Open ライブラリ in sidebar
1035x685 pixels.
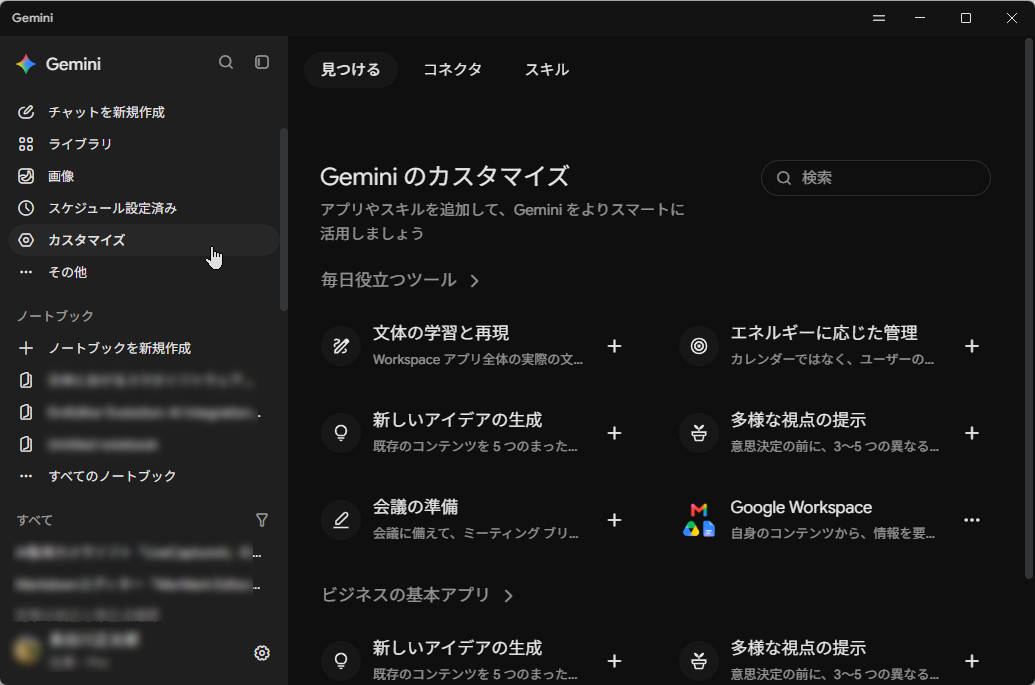(144, 144)
